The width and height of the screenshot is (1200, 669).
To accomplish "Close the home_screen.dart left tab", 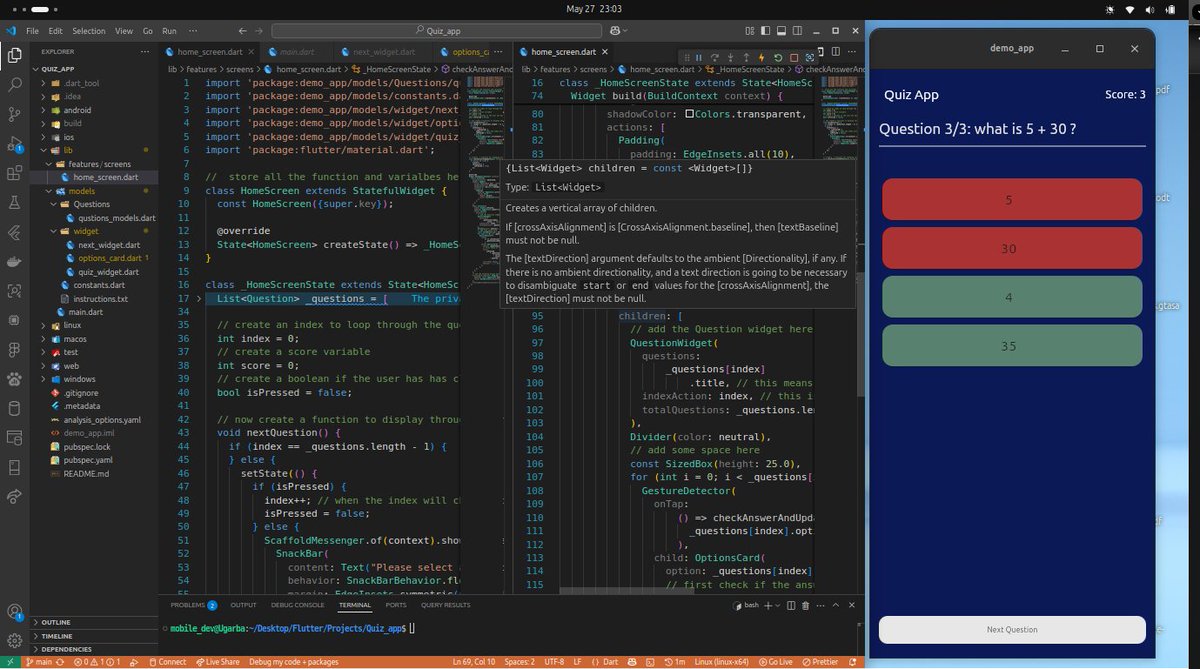I will pos(252,51).
